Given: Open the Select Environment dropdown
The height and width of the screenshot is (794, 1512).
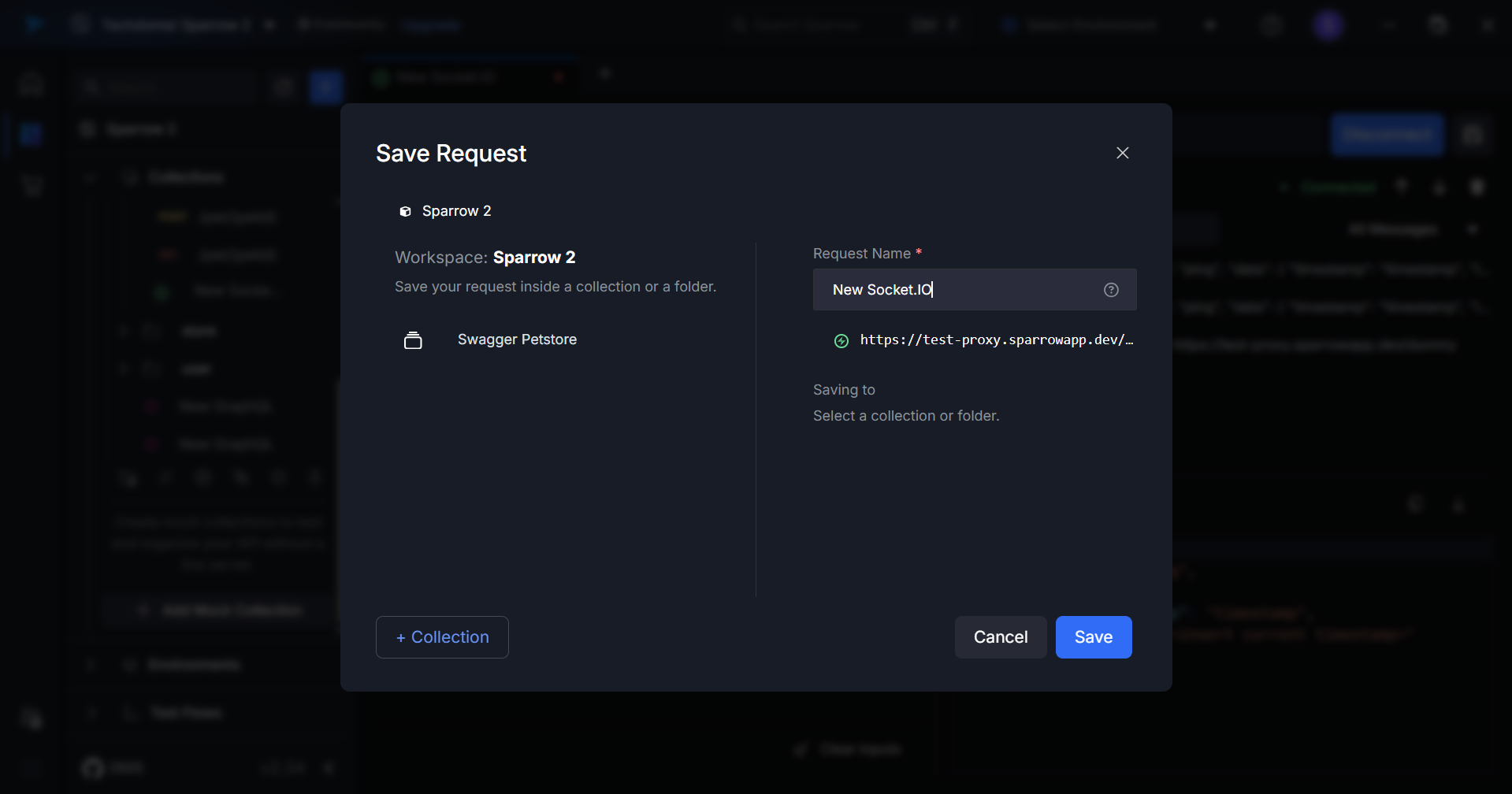Looking at the screenshot, I should [x=1091, y=25].
